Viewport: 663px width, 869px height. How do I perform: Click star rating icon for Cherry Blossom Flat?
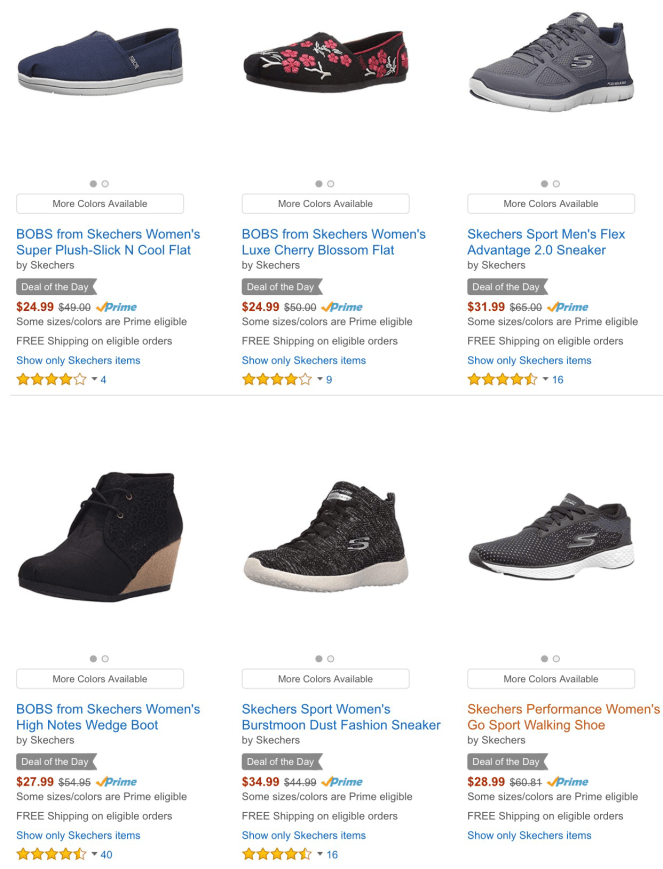point(277,380)
